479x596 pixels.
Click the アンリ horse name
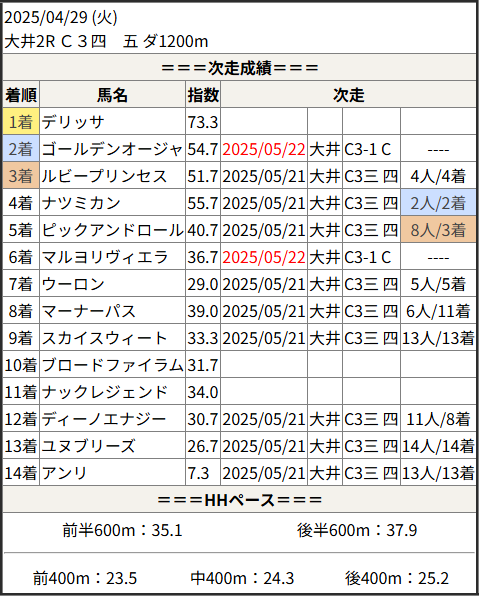tap(65, 473)
